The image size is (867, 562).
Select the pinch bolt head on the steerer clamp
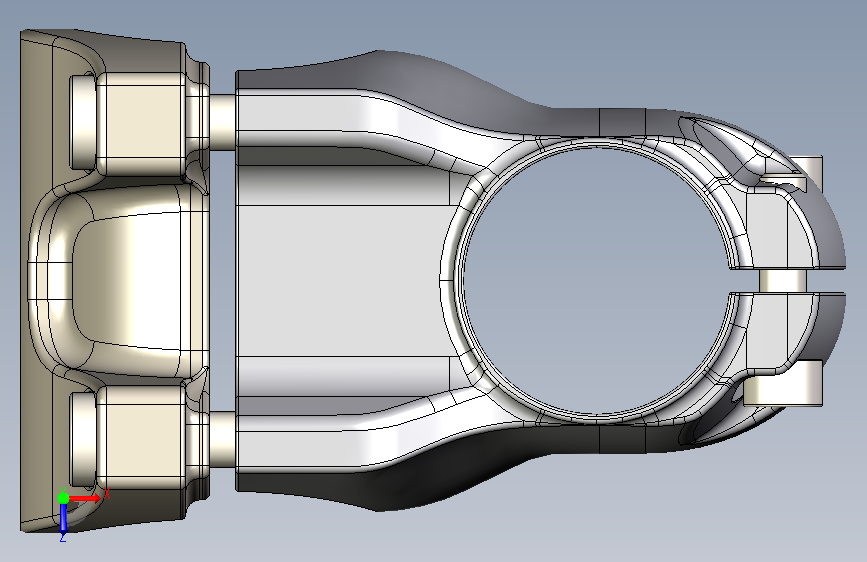[782, 383]
